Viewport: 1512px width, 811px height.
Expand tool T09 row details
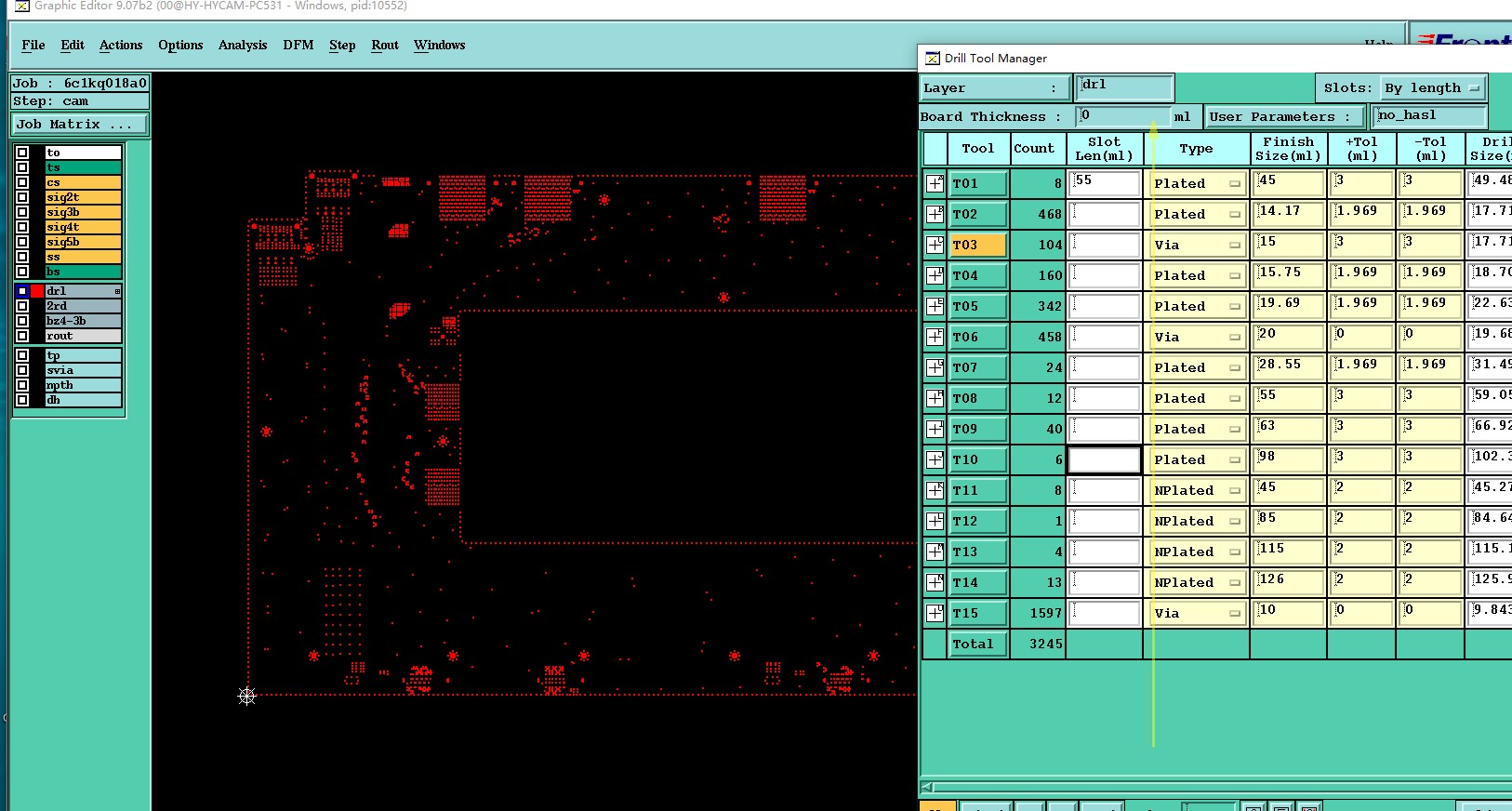tap(935, 429)
